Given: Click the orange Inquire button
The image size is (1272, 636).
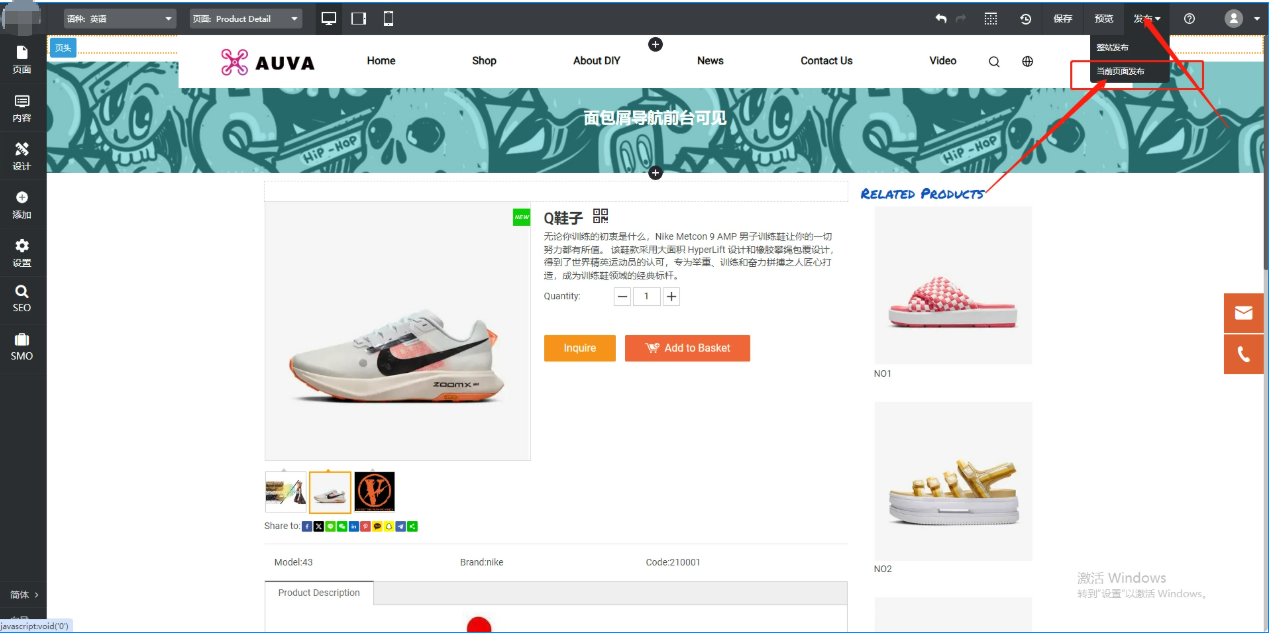Looking at the screenshot, I should pyautogui.click(x=579, y=348).
